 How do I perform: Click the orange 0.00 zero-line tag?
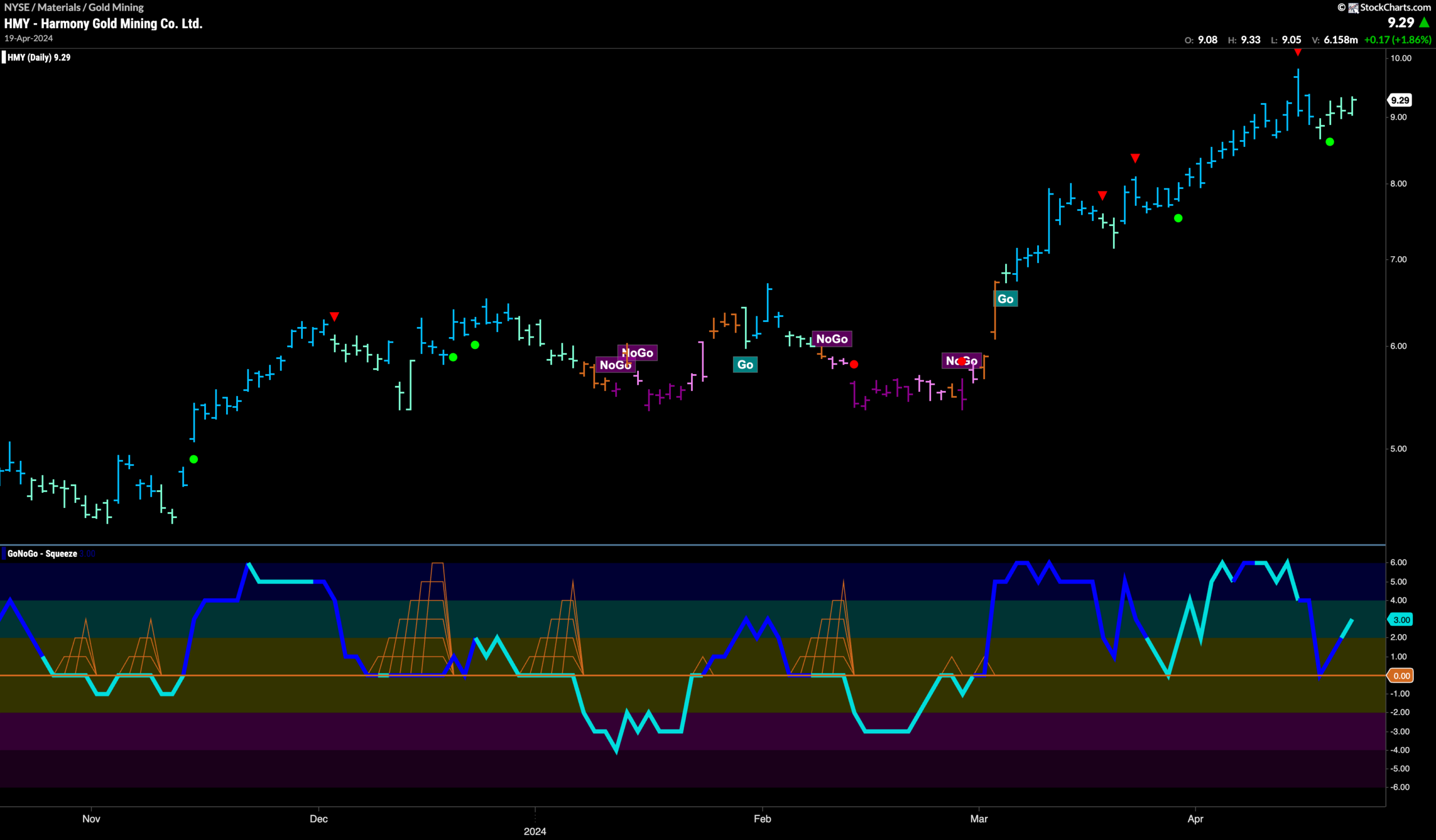(x=1401, y=675)
